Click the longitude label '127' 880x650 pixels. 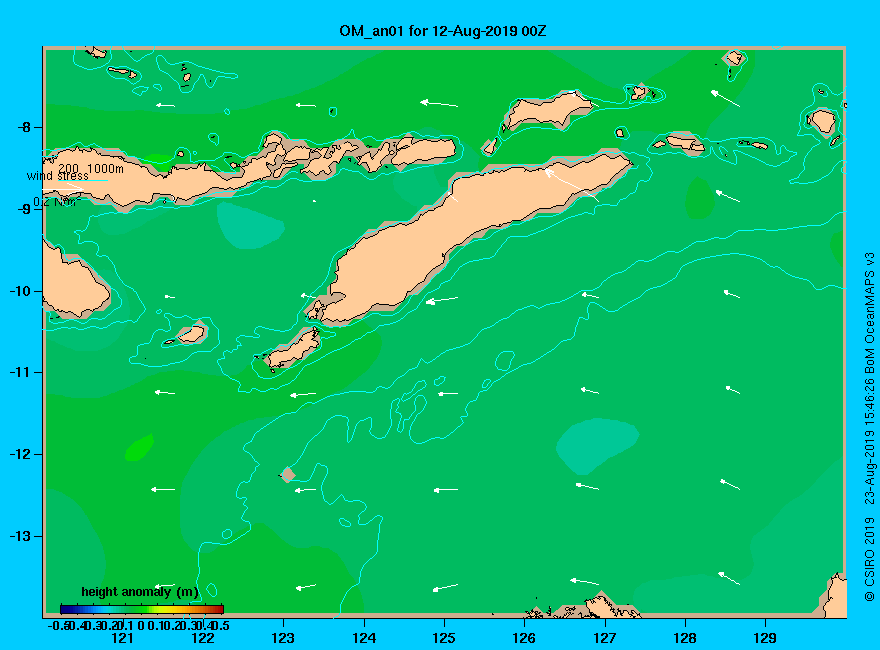pos(604,638)
